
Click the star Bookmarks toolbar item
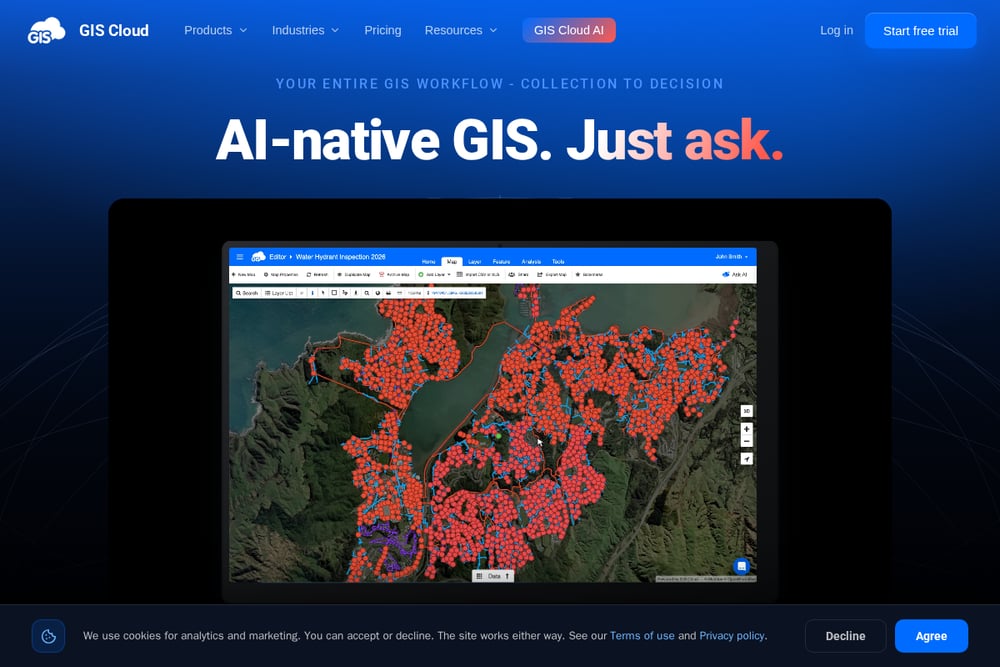pos(589,274)
